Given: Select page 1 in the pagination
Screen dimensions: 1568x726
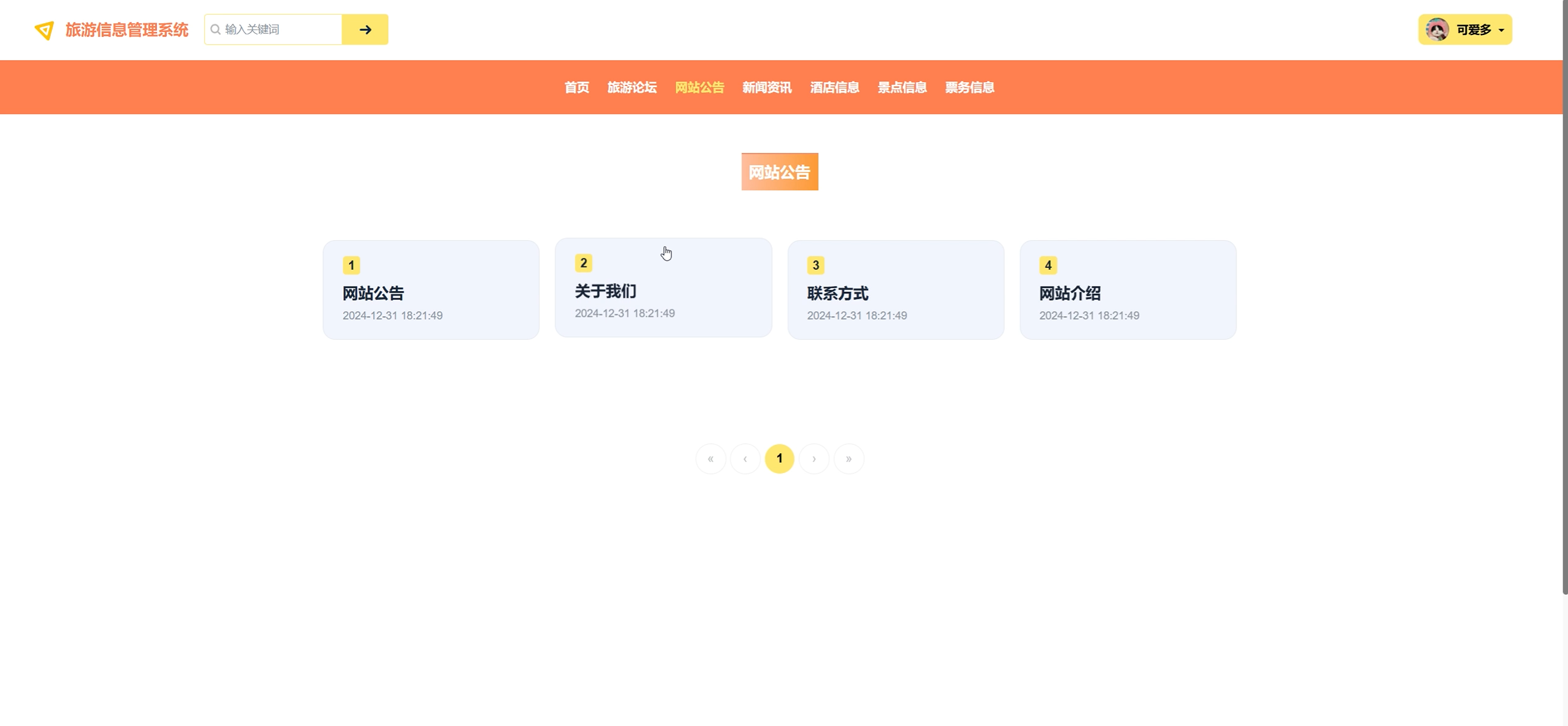Looking at the screenshot, I should click(x=779, y=459).
